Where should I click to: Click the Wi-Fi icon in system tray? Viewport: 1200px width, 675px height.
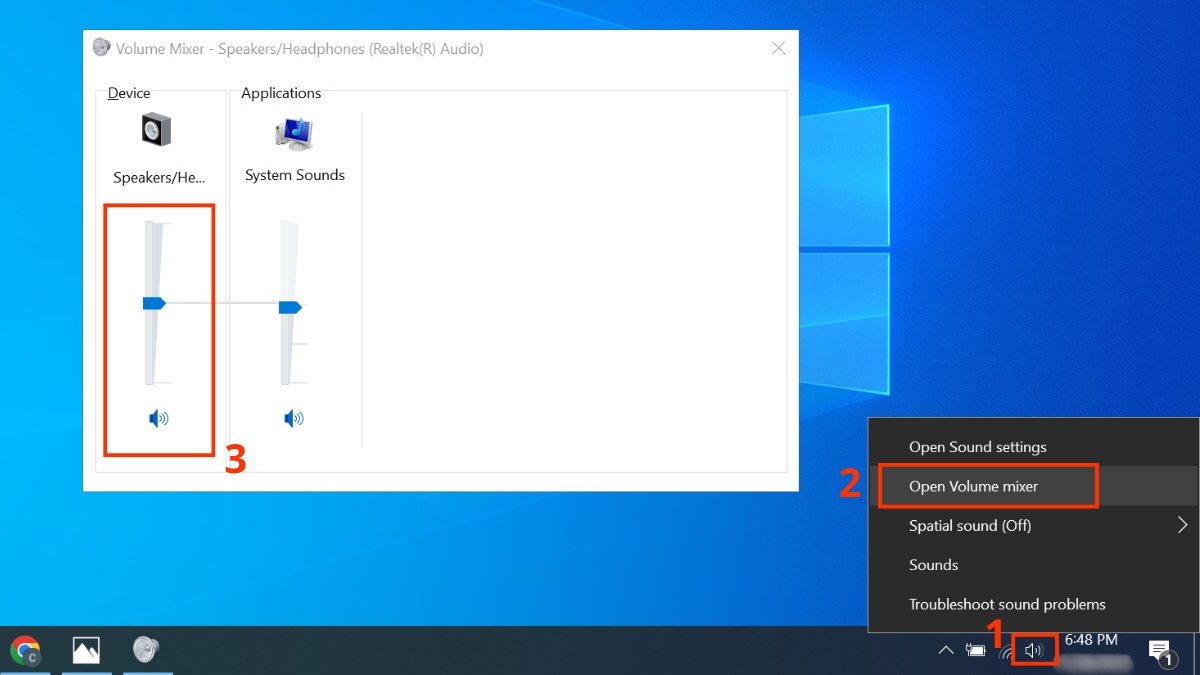click(1006, 652)
